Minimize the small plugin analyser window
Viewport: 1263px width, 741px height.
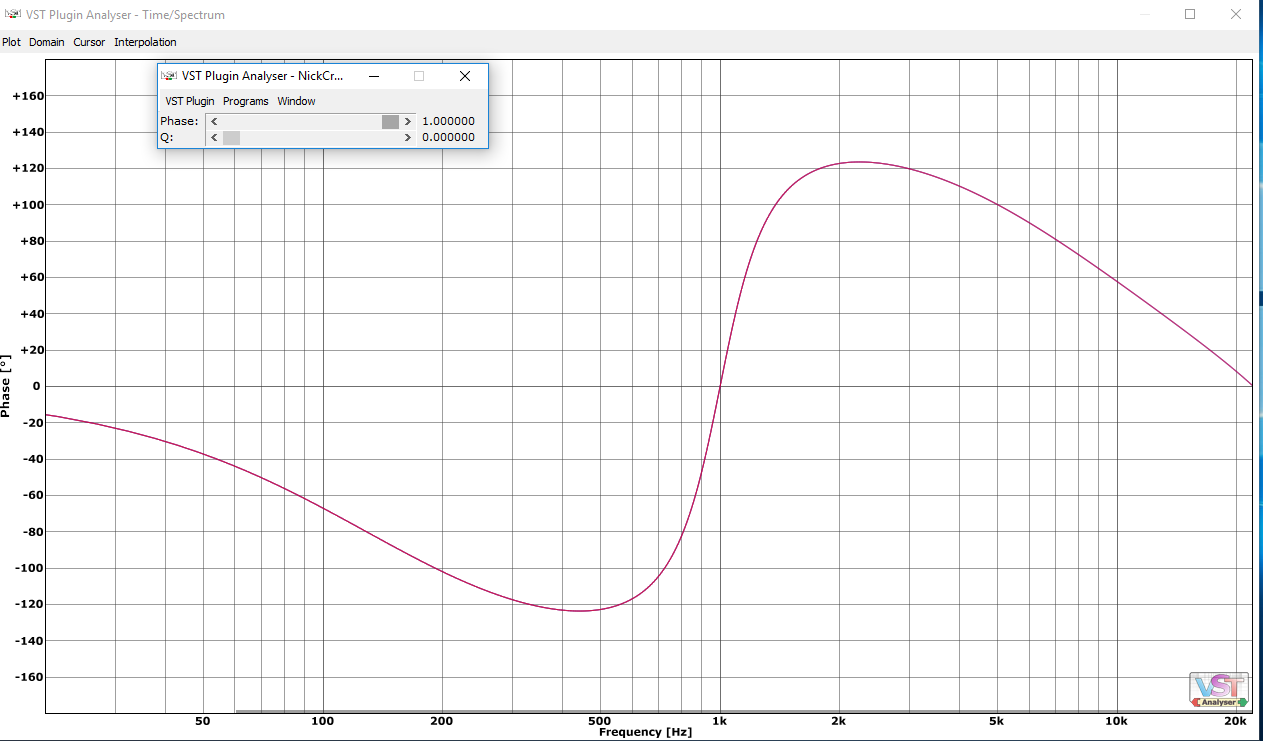374,76
